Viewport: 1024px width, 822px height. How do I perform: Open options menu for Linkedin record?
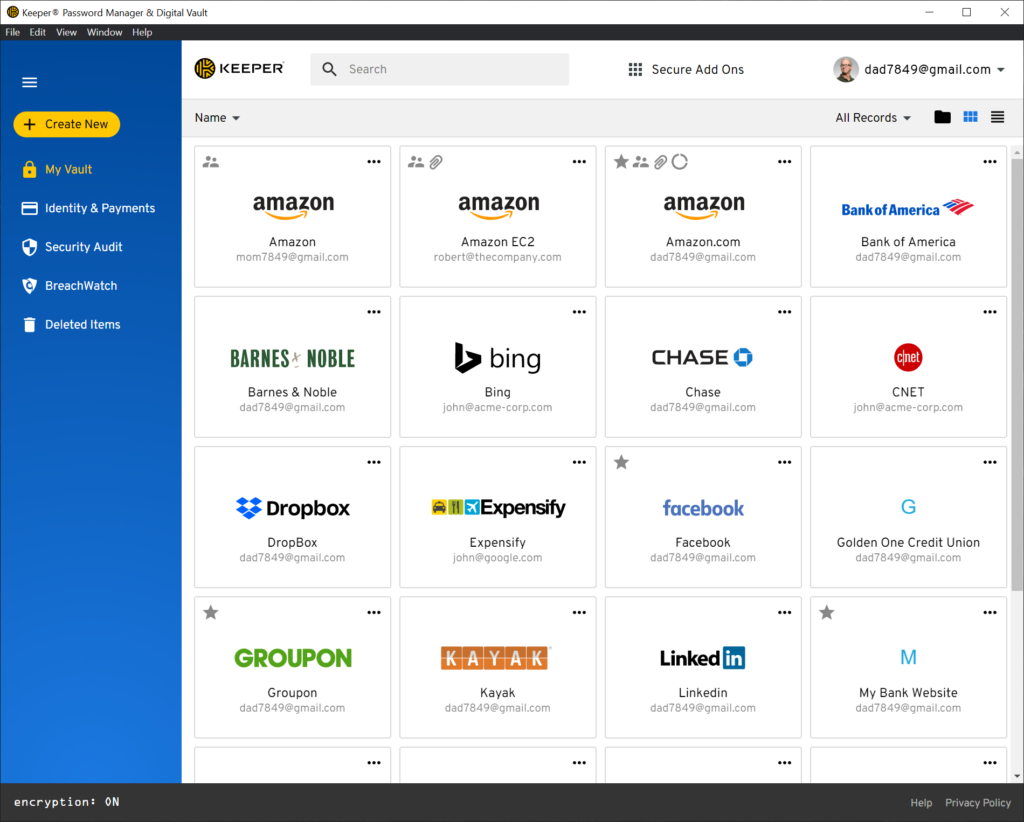click(784, 612)
